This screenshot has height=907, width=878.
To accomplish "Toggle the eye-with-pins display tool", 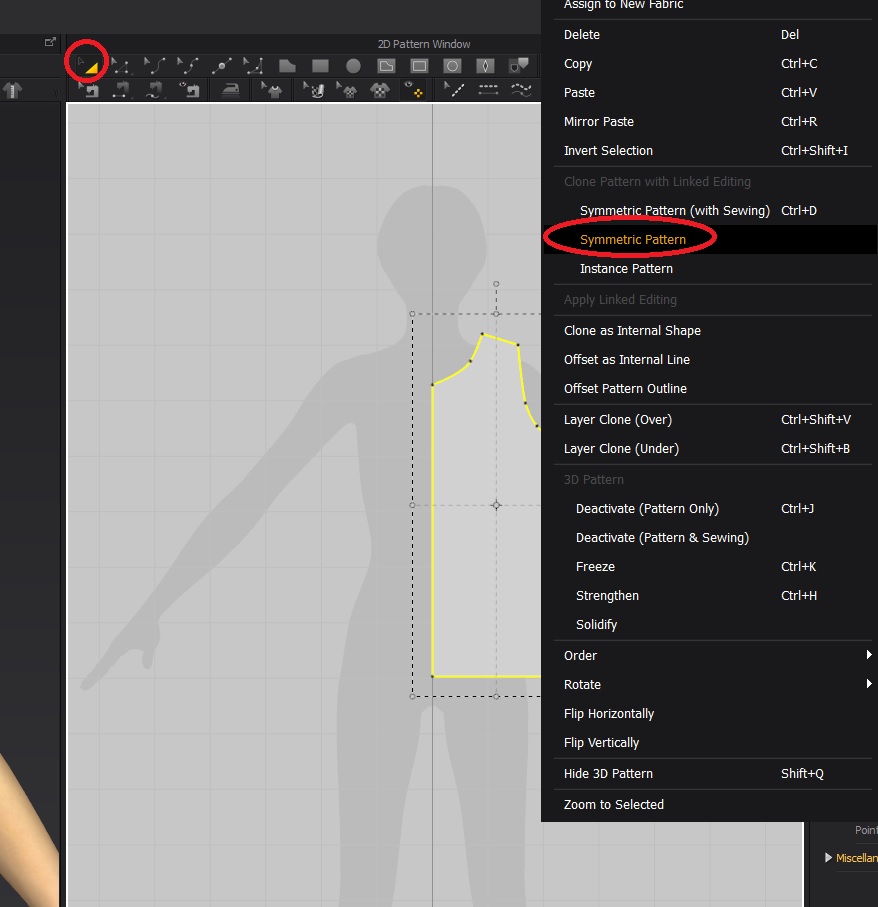I will (414, 90).
